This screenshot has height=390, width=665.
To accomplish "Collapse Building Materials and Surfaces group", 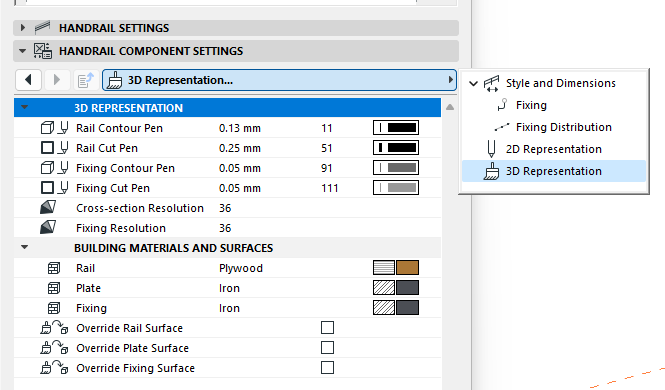I will 25,247.
